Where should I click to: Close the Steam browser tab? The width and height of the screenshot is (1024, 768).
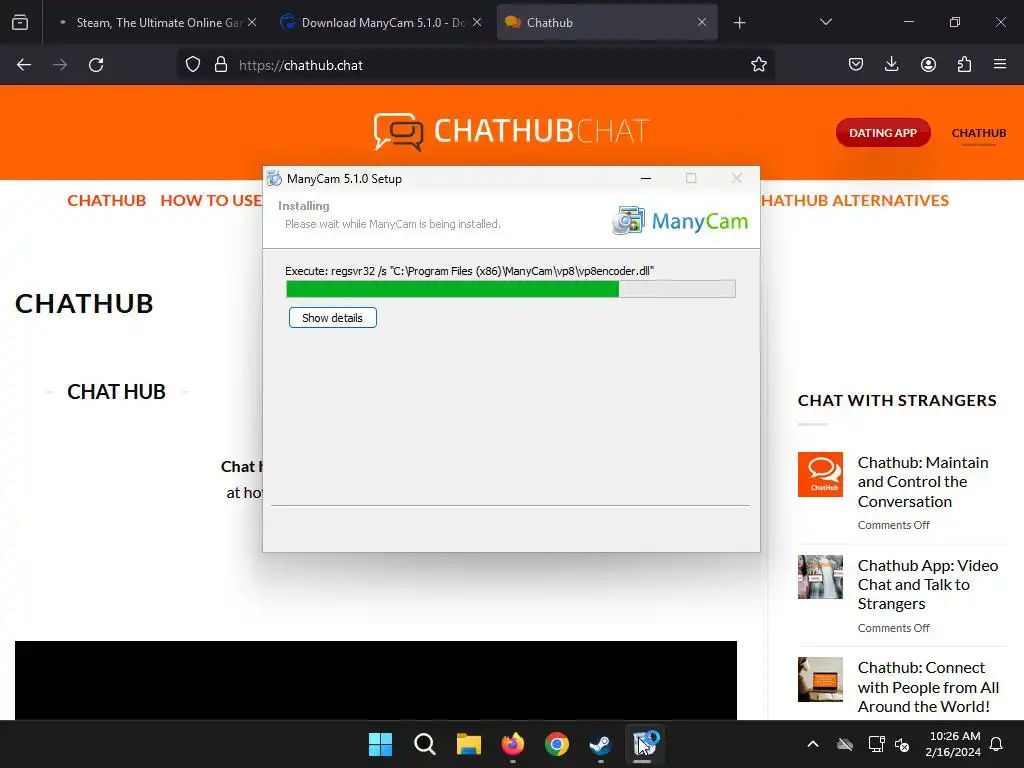[x=252, y=23]
